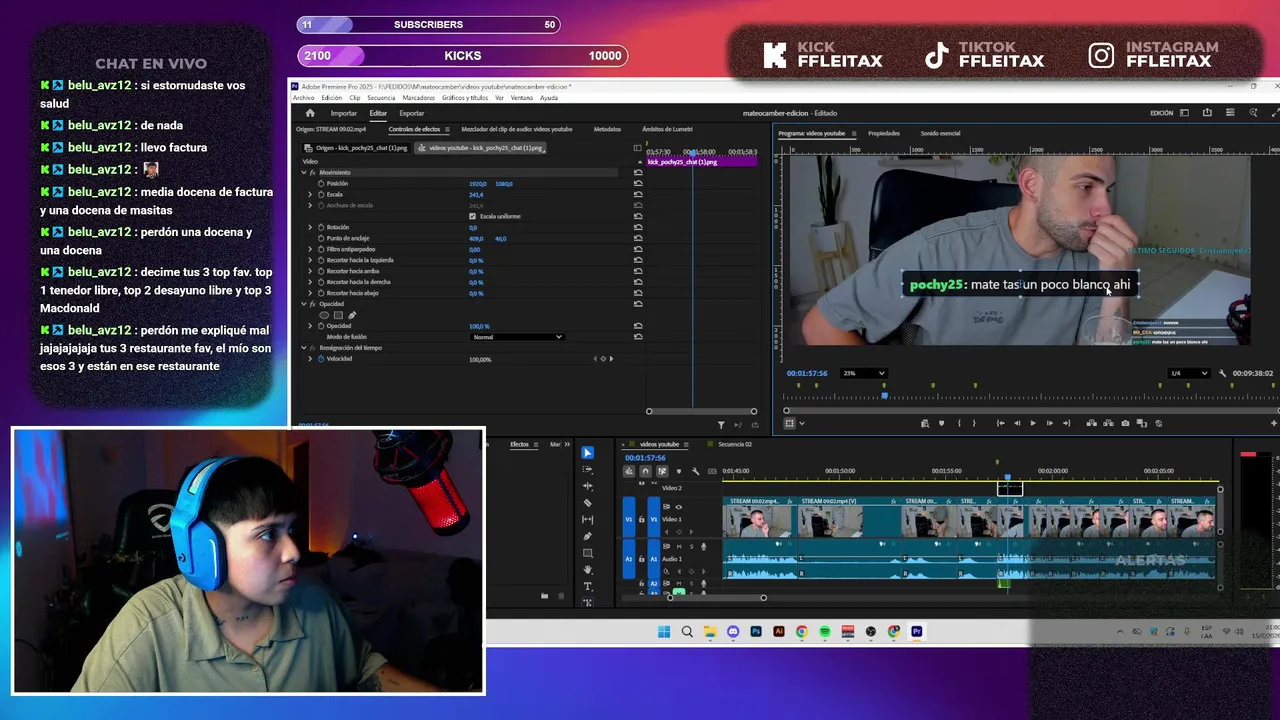Image resolution: width=1280 pixels, height=720 pixels.
Task: Go to the Importar workspace
Action: point(343,113)
